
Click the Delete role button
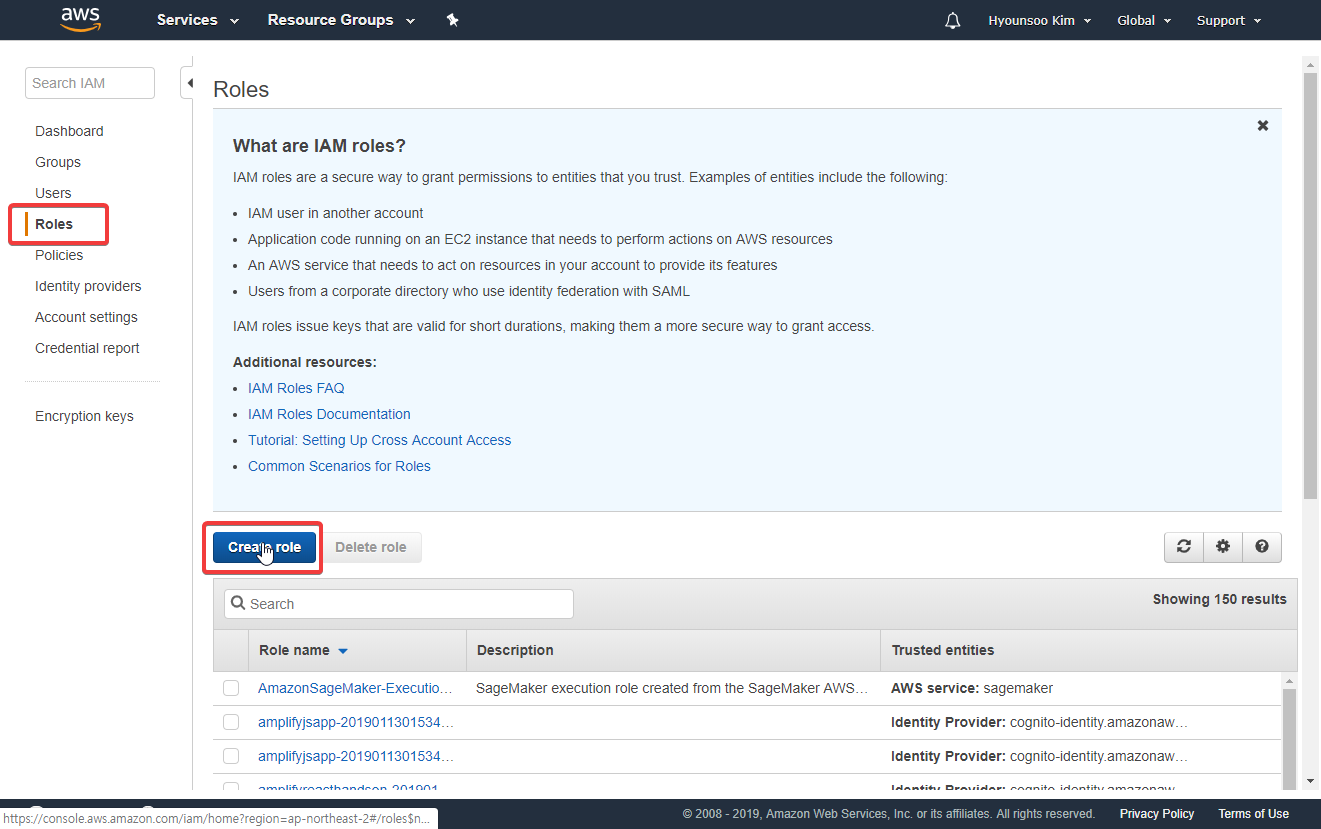click(371, 547)
